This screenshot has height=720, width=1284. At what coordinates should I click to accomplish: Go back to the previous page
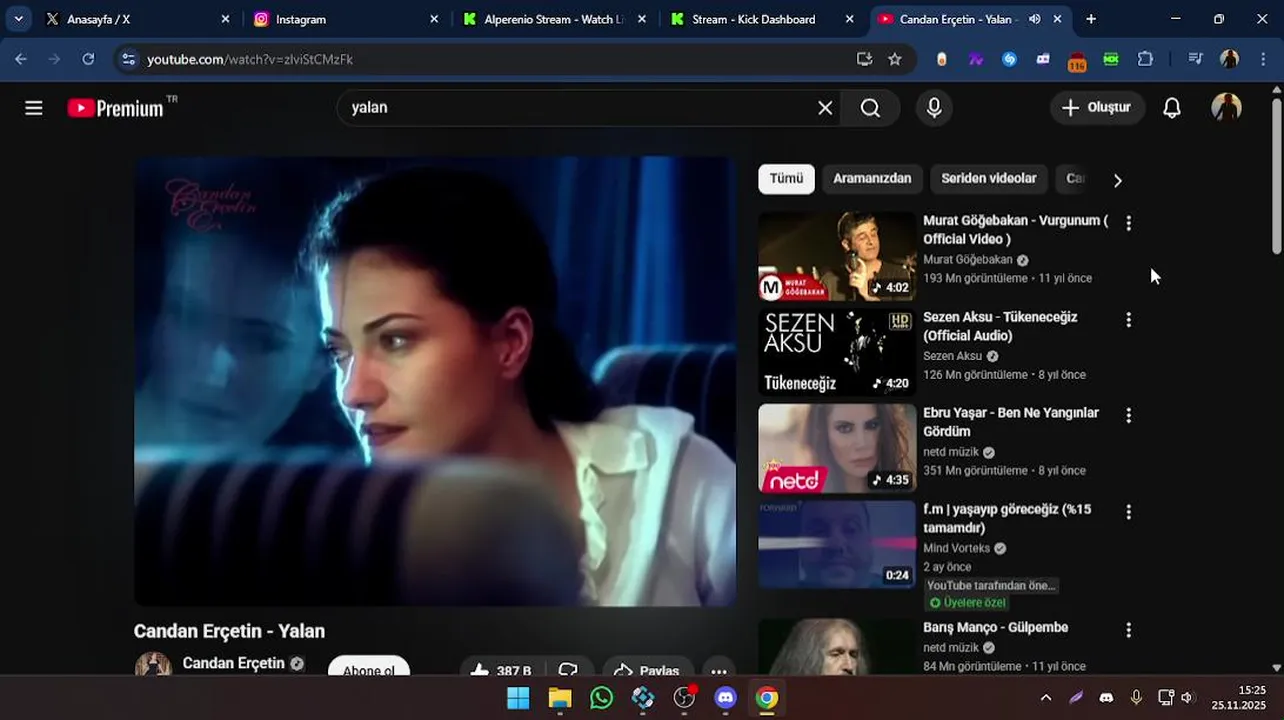21,59
